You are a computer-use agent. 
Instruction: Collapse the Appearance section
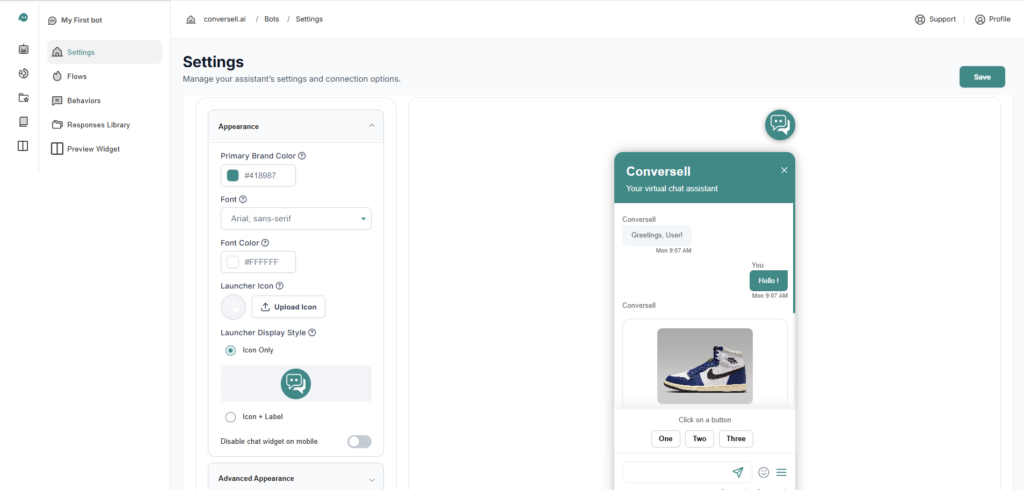point(372,126)
